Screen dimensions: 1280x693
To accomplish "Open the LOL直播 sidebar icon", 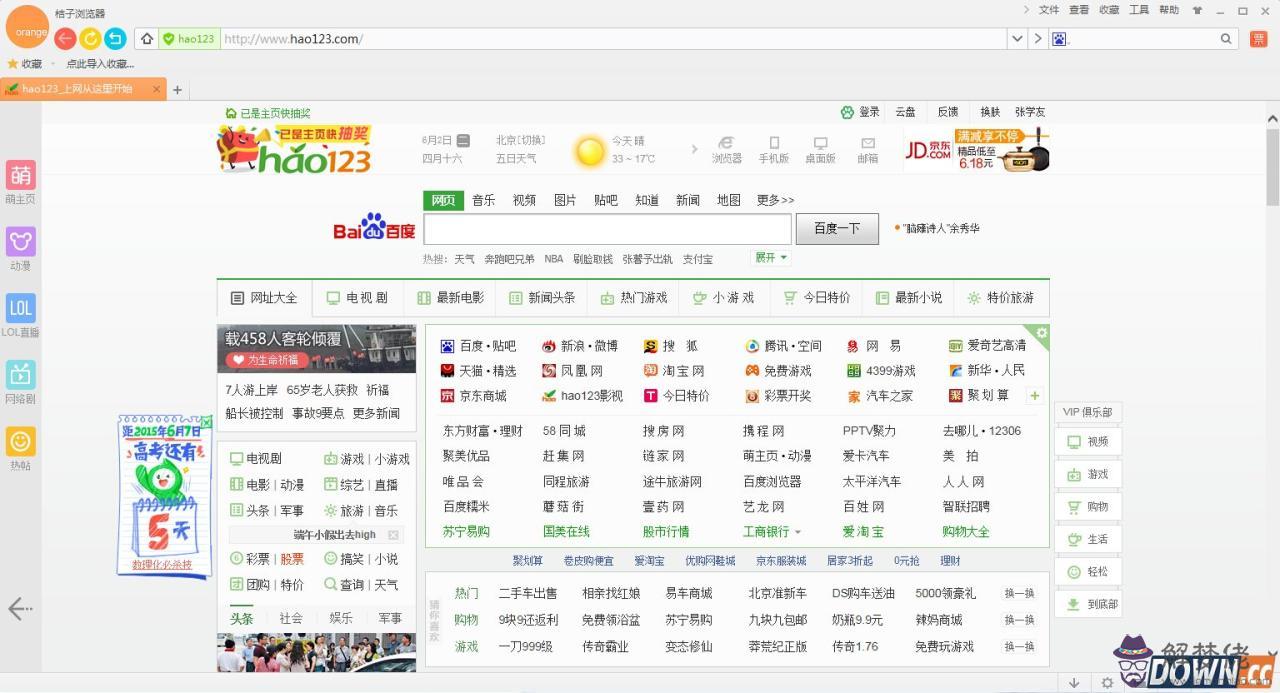I will (x=20, y=308).
